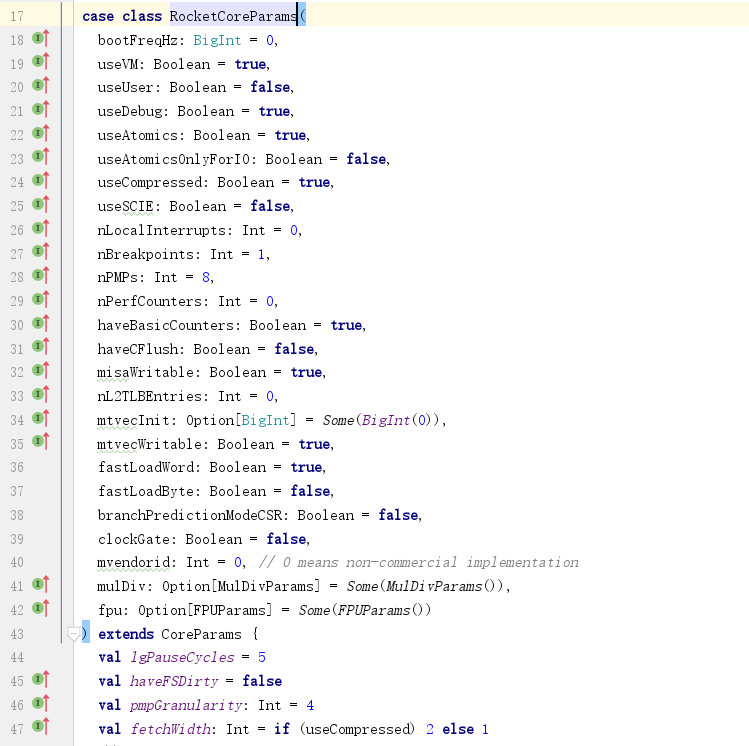Click the fetchWidth val name

click(170, 729)
